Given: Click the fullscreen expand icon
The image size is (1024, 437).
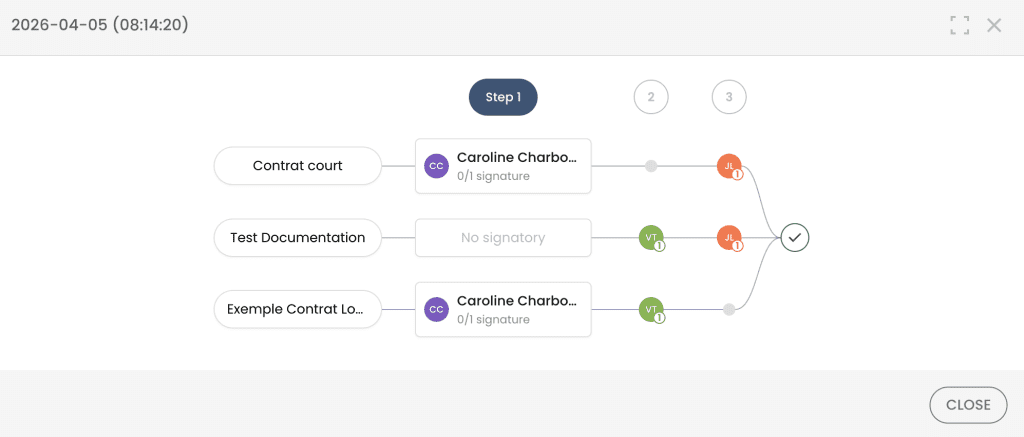Looking at the screenshot, I should (x=960, y=26).
